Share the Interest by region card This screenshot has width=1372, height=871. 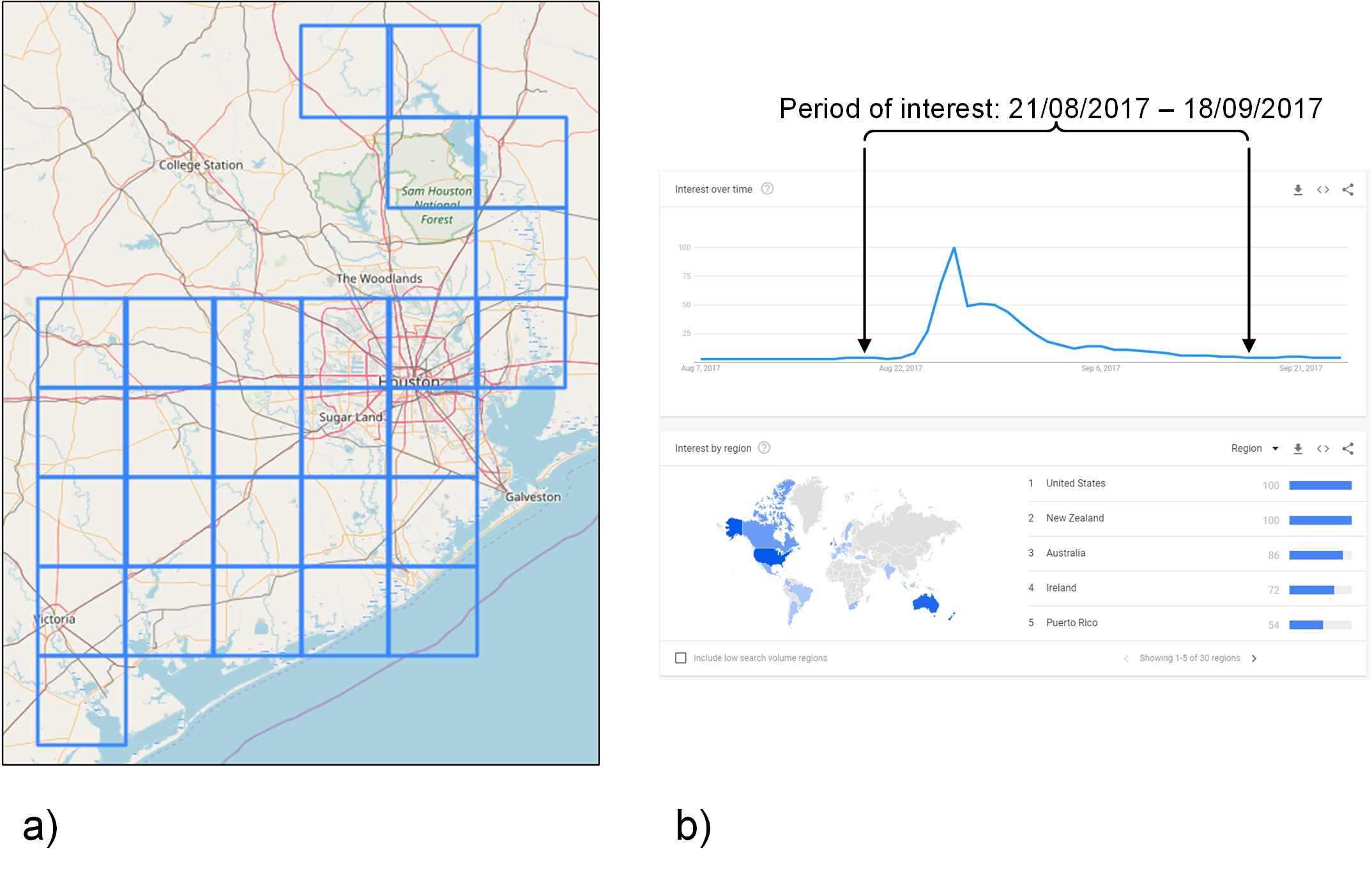1348,449
